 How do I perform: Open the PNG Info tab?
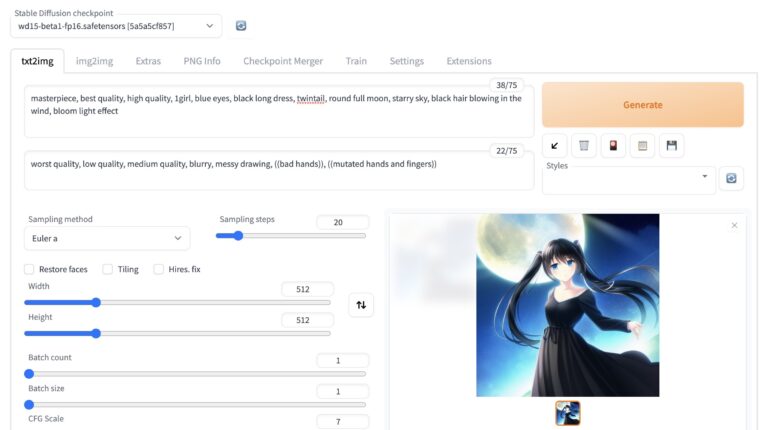tap(202, 61)
